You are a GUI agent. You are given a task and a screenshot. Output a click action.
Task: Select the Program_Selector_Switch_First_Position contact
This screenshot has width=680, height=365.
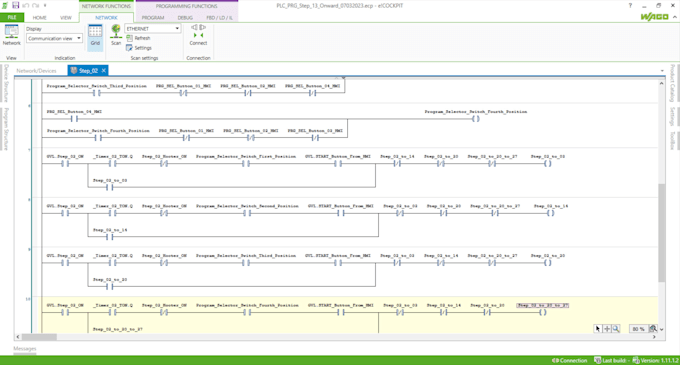click(246, 163)
